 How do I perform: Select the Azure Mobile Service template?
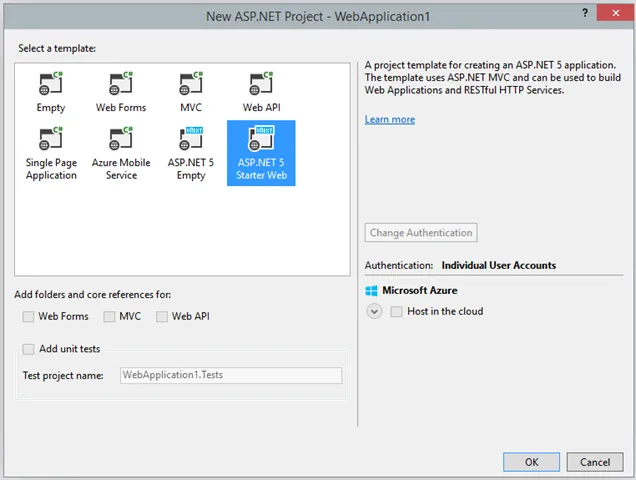[x=121, y=141]
